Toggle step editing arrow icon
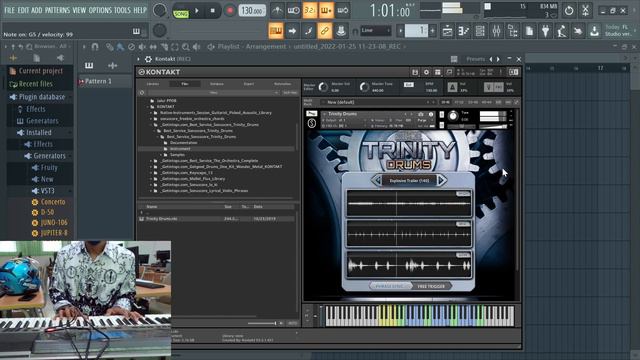This screenshot has width=640, height=360. [x=292, y=31]
